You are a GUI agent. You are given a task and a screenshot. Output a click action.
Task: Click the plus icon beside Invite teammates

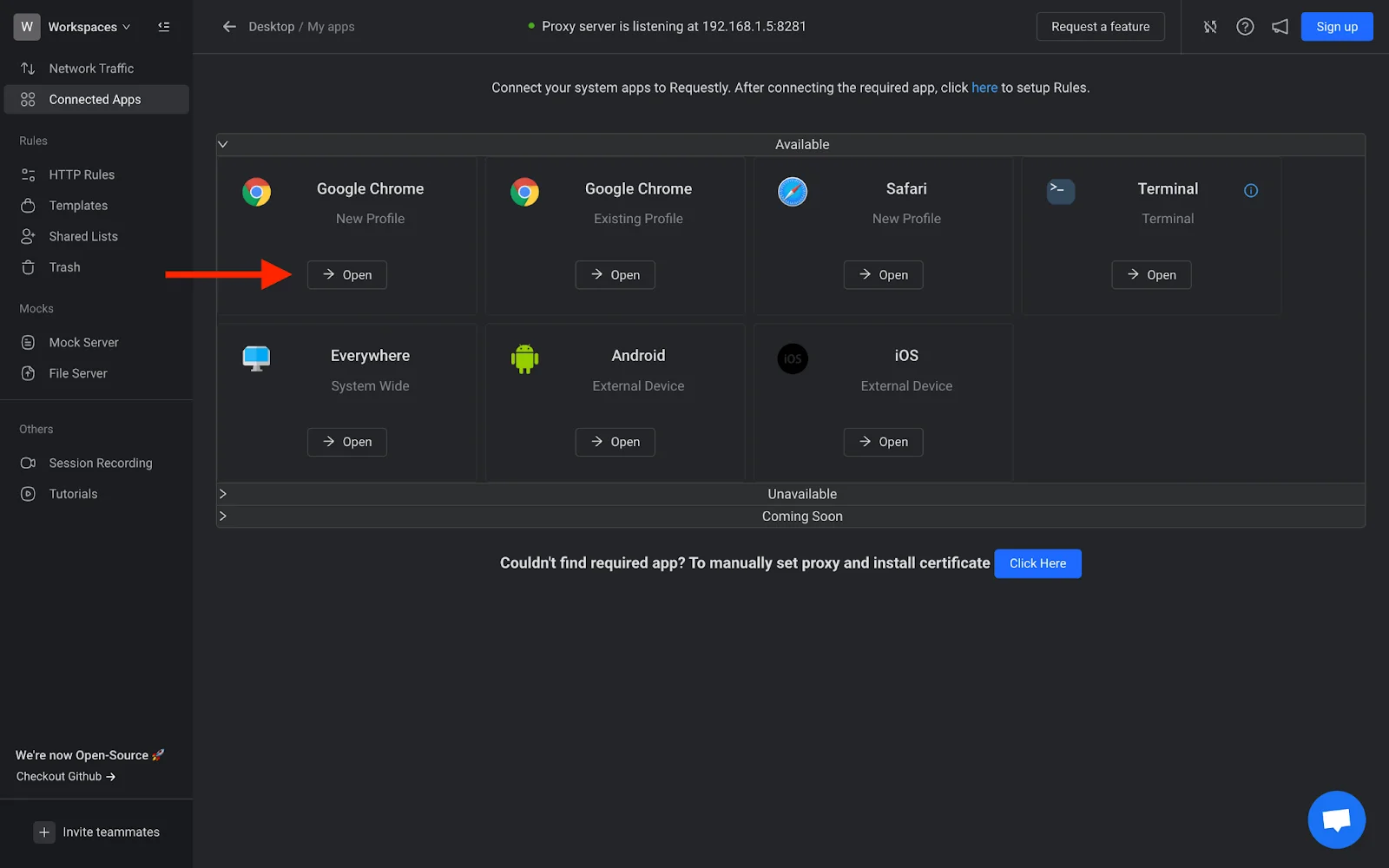coord(44,832)
